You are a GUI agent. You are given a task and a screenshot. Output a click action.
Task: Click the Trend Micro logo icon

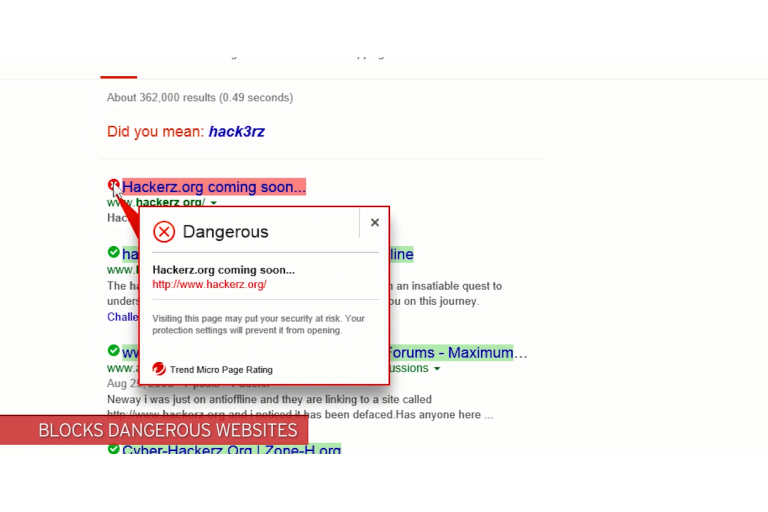(x=159, y=369)
